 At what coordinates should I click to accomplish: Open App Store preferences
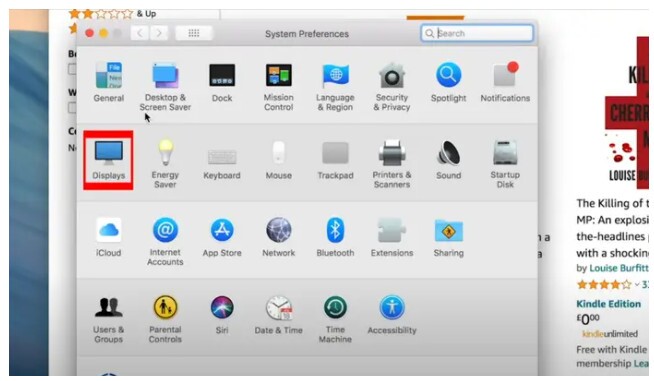click(x=222, y=237)
